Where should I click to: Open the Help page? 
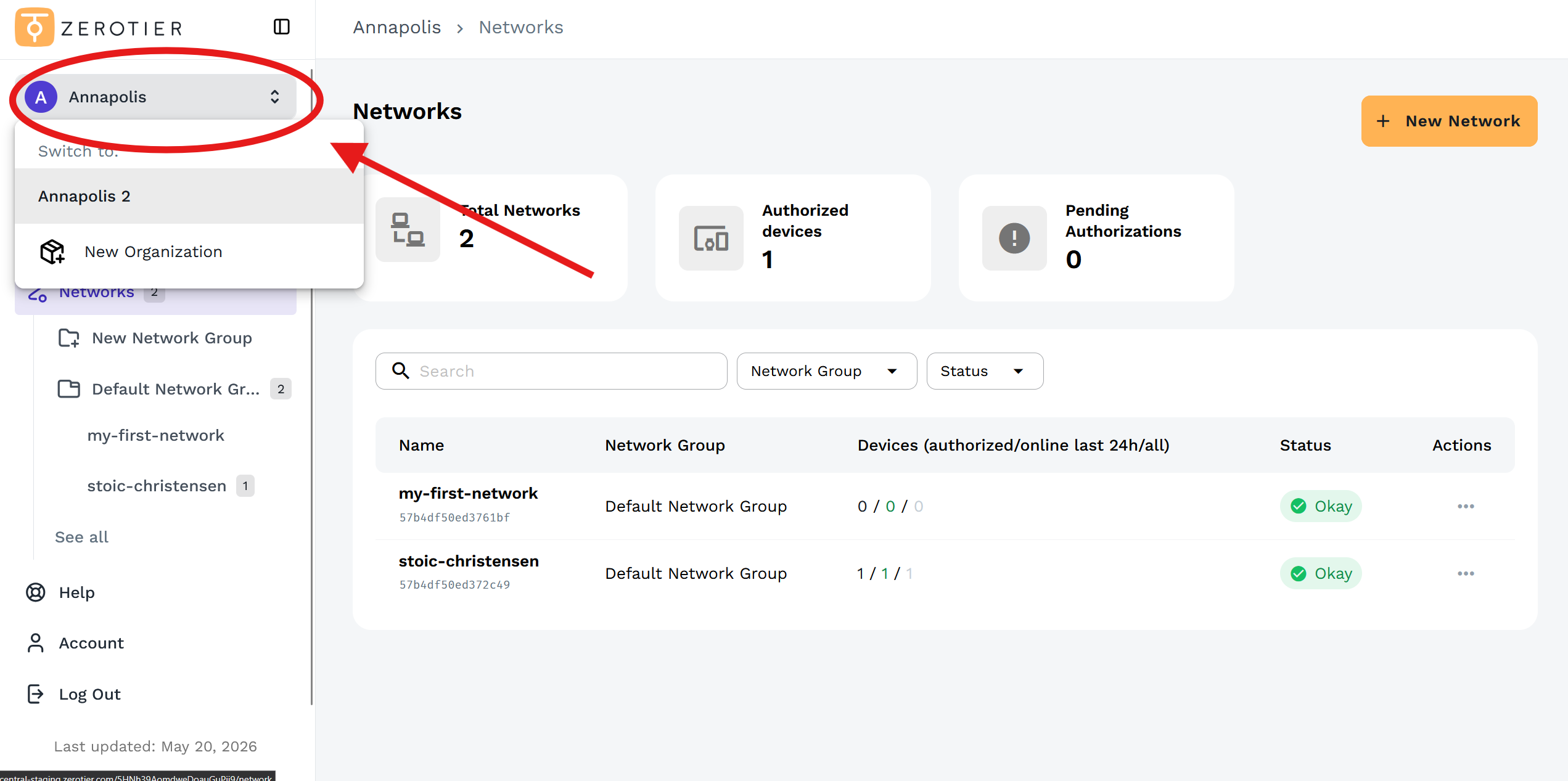click(x=77, y=592)
